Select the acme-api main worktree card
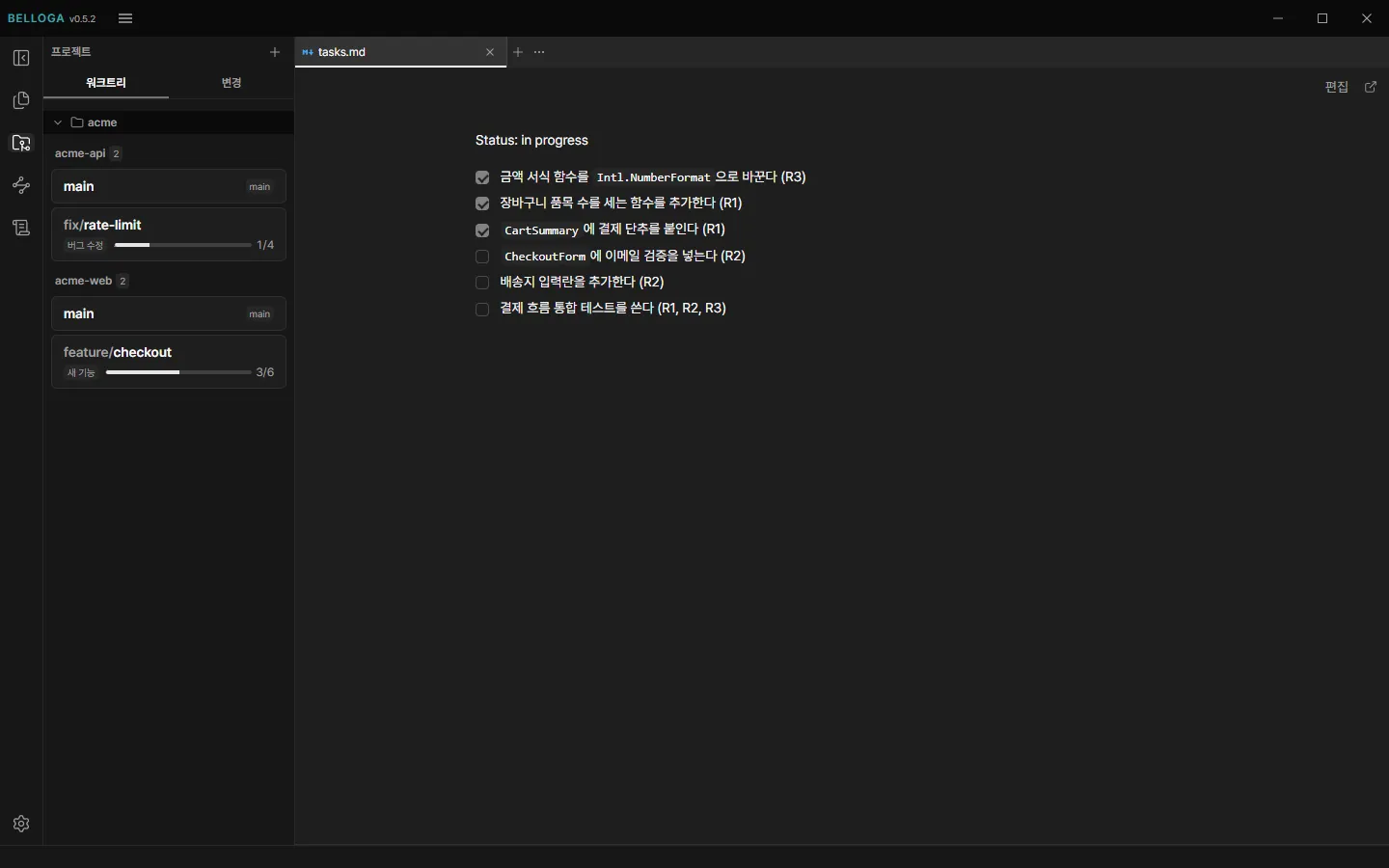 pos(169,186)
